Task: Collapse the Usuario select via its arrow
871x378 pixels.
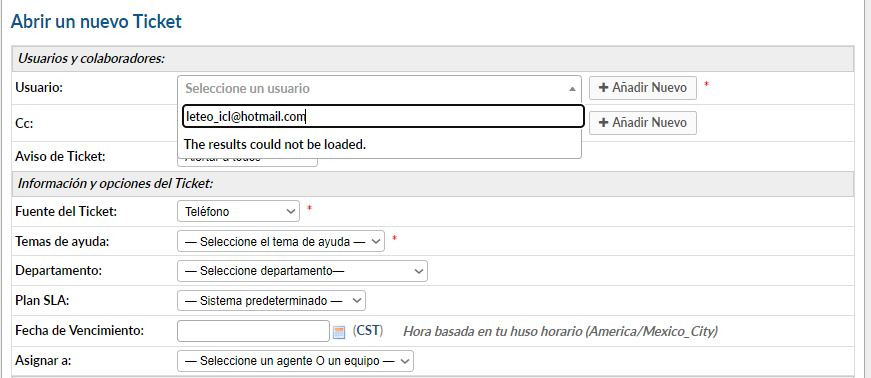Action: coord(572,88)
